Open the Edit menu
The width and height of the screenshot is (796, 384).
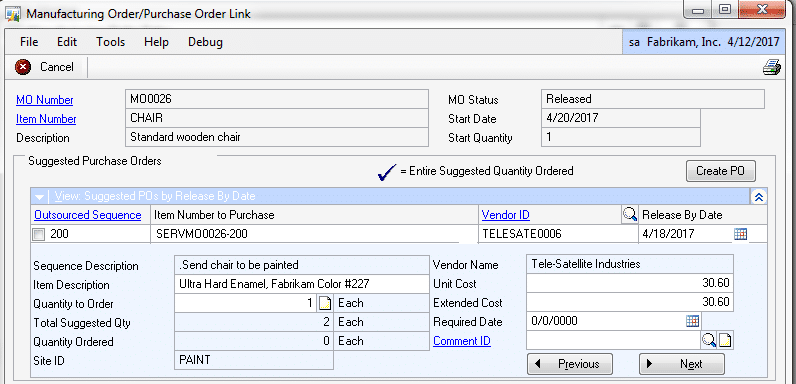(67, 42)
